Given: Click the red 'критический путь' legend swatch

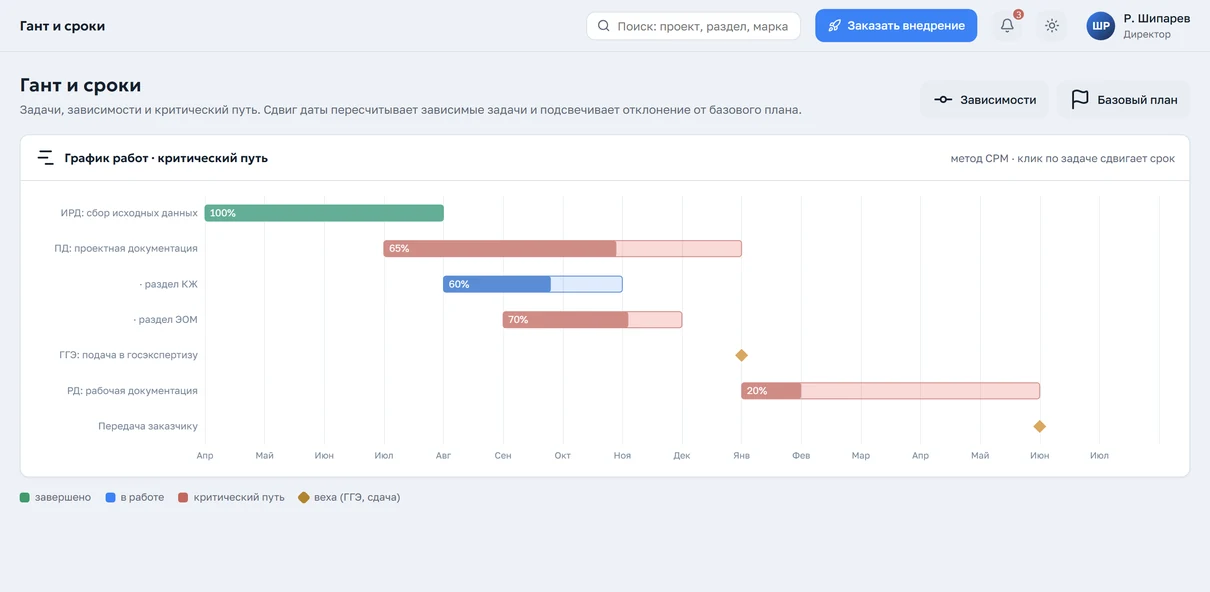Looking at the screenshot, I should 183,497.
